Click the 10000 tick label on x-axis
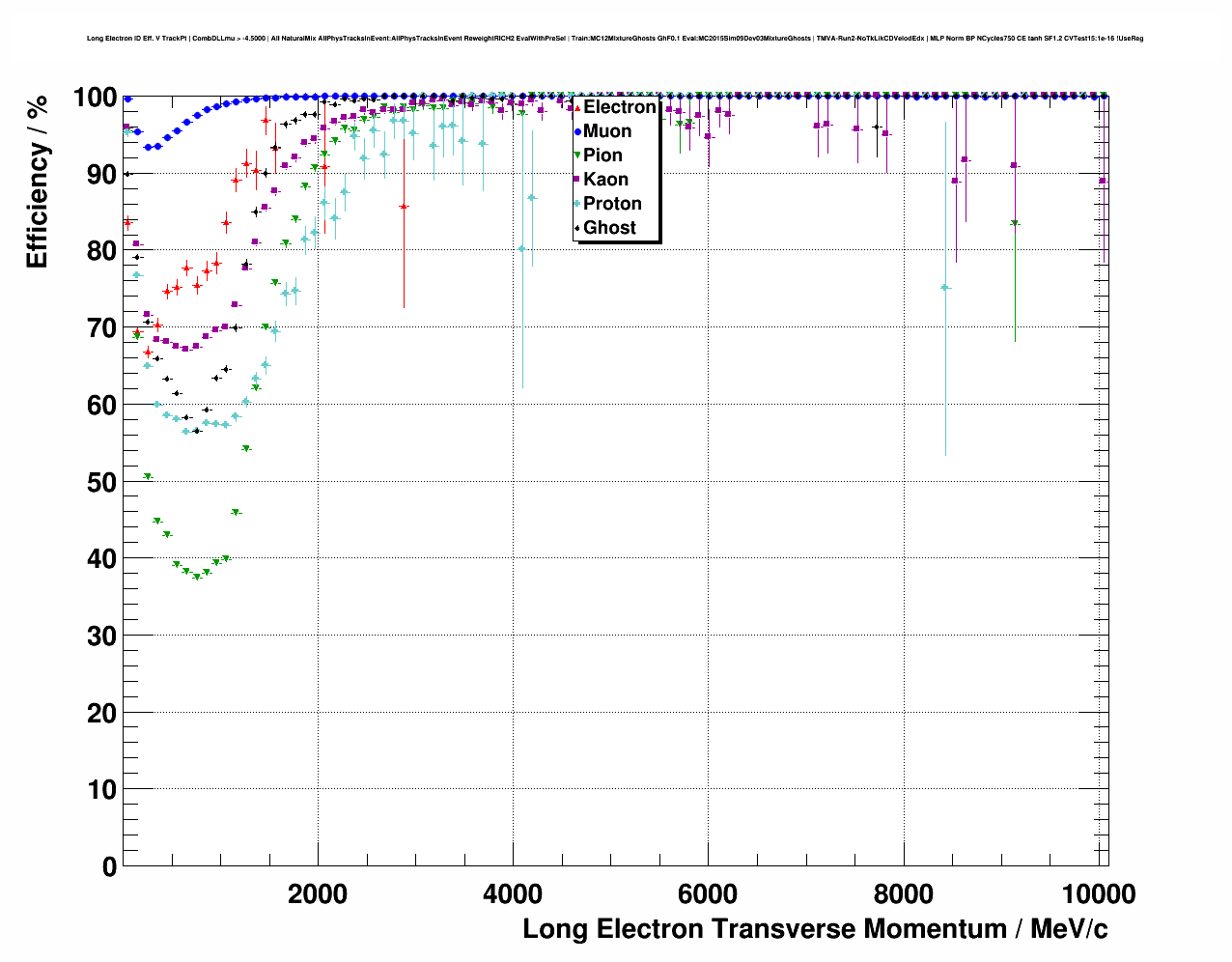The image size is (1232, 962). click(x=1099, y=893)
